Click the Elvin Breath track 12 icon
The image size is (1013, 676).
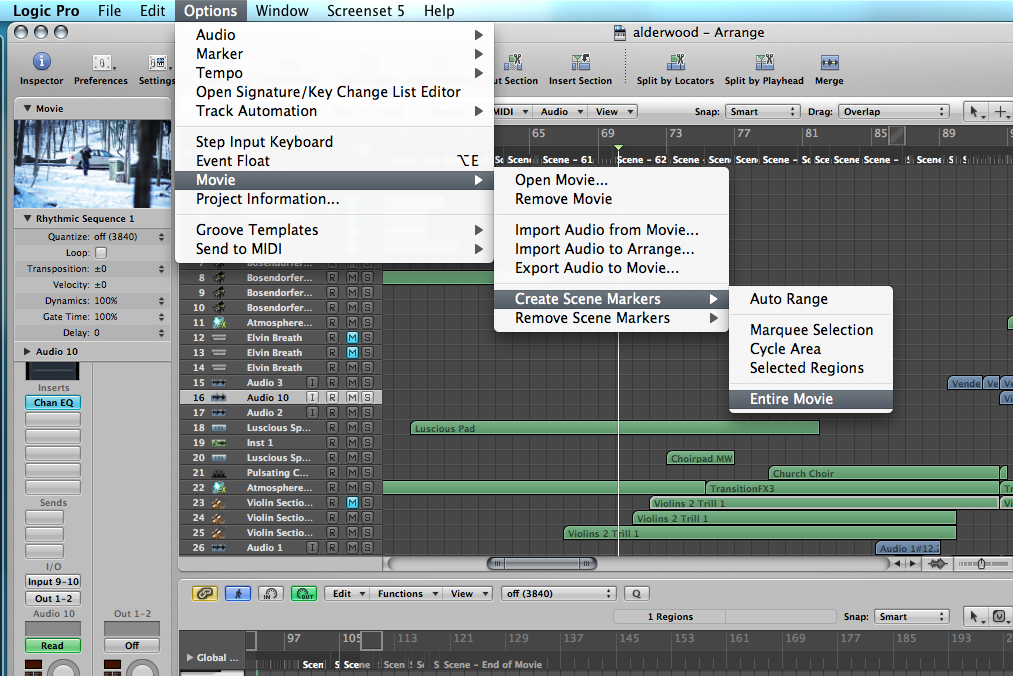click(x=219, y=337)
